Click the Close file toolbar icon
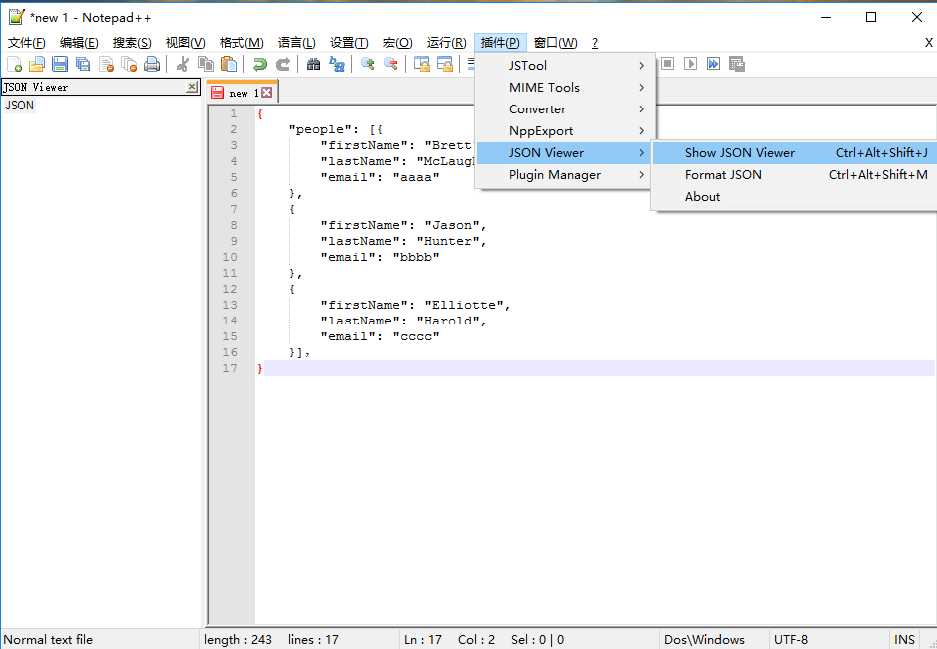Screen dimensions: 937x649 coord(106,64)
